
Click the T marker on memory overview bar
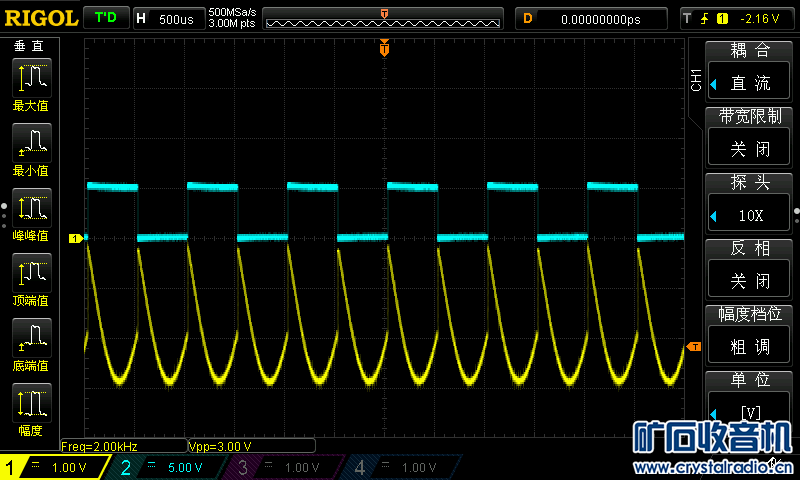[384, 14]
